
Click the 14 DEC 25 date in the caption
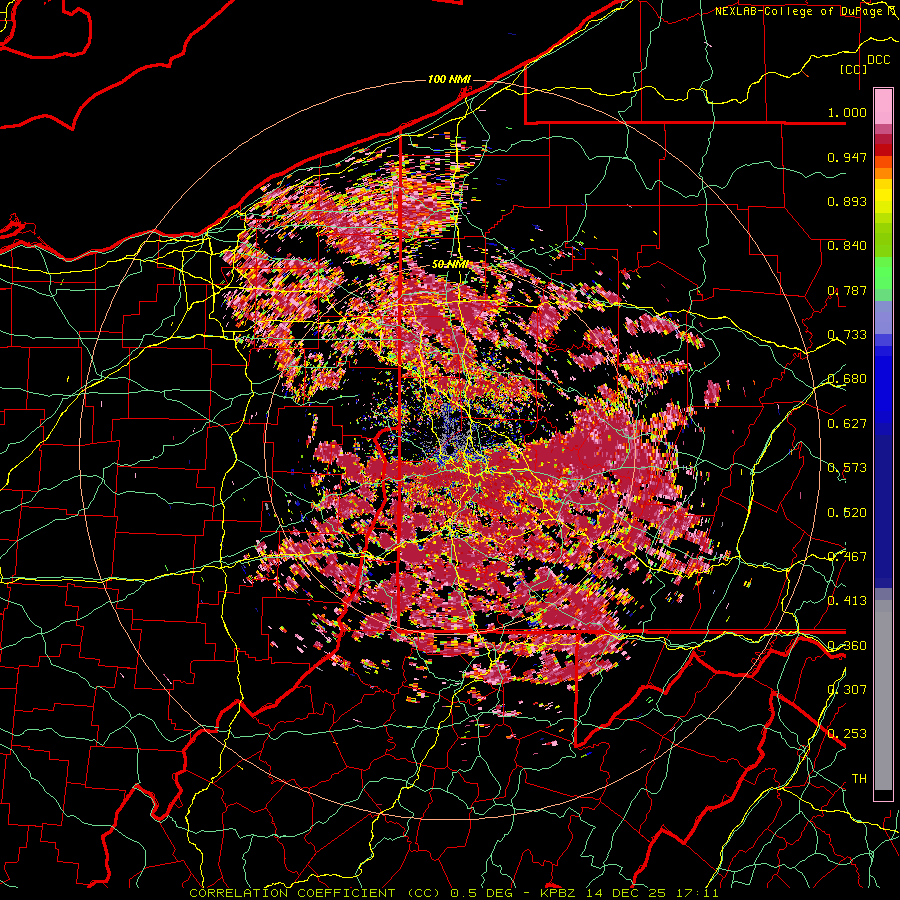coord(627,893)
